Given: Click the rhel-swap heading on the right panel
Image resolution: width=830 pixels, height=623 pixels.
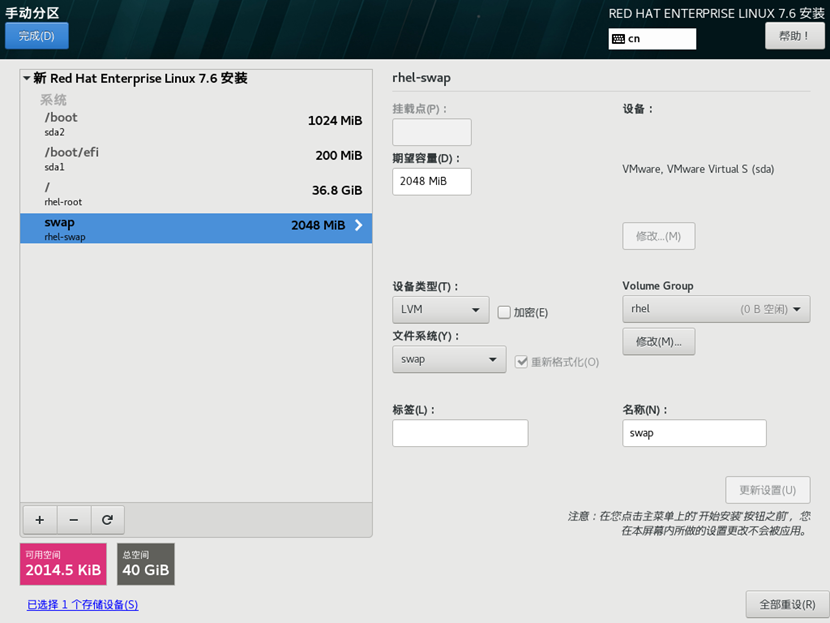Looking at the screenshot, I should coord(421,78).
